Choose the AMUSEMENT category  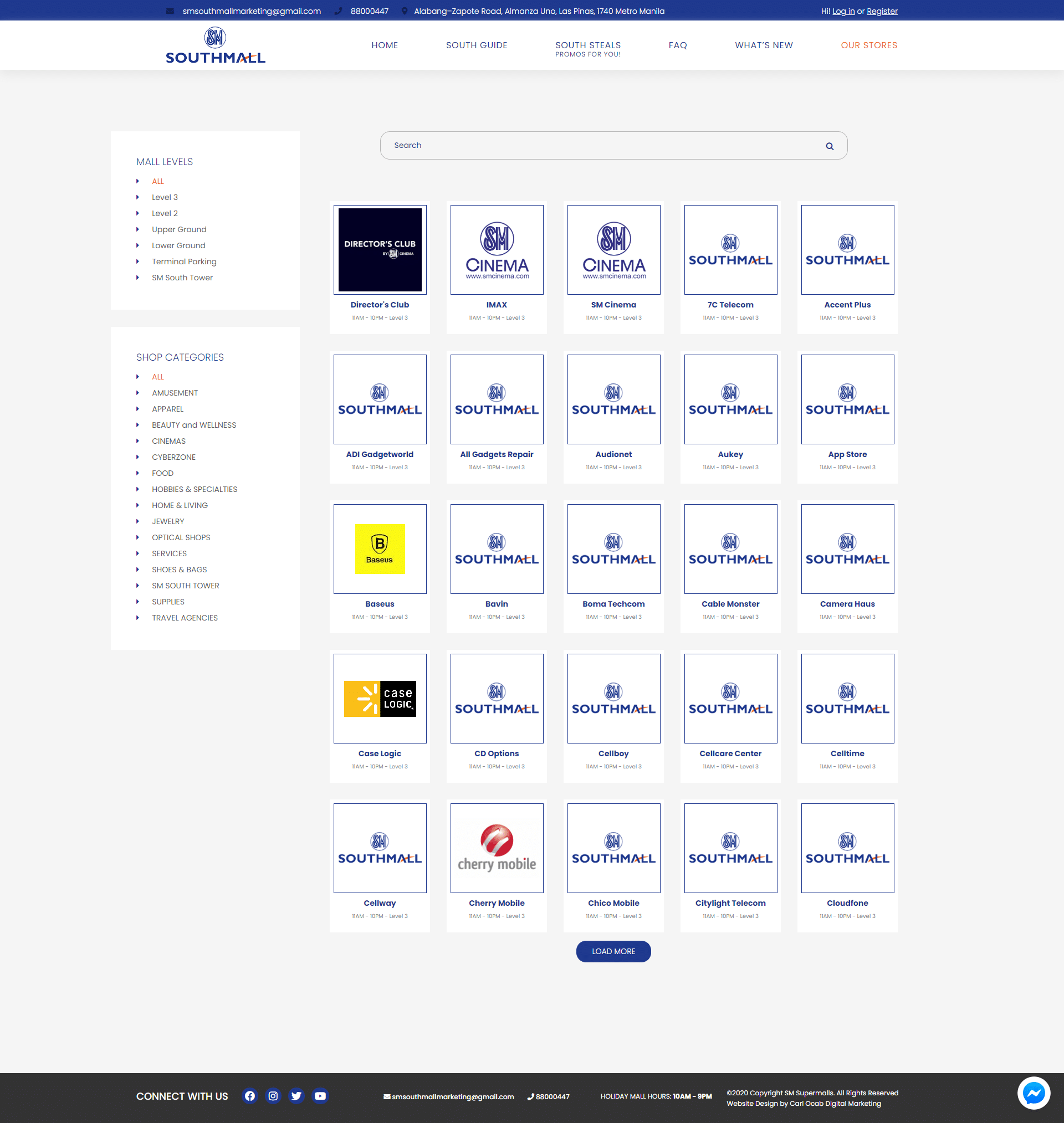tap(175, 393)
